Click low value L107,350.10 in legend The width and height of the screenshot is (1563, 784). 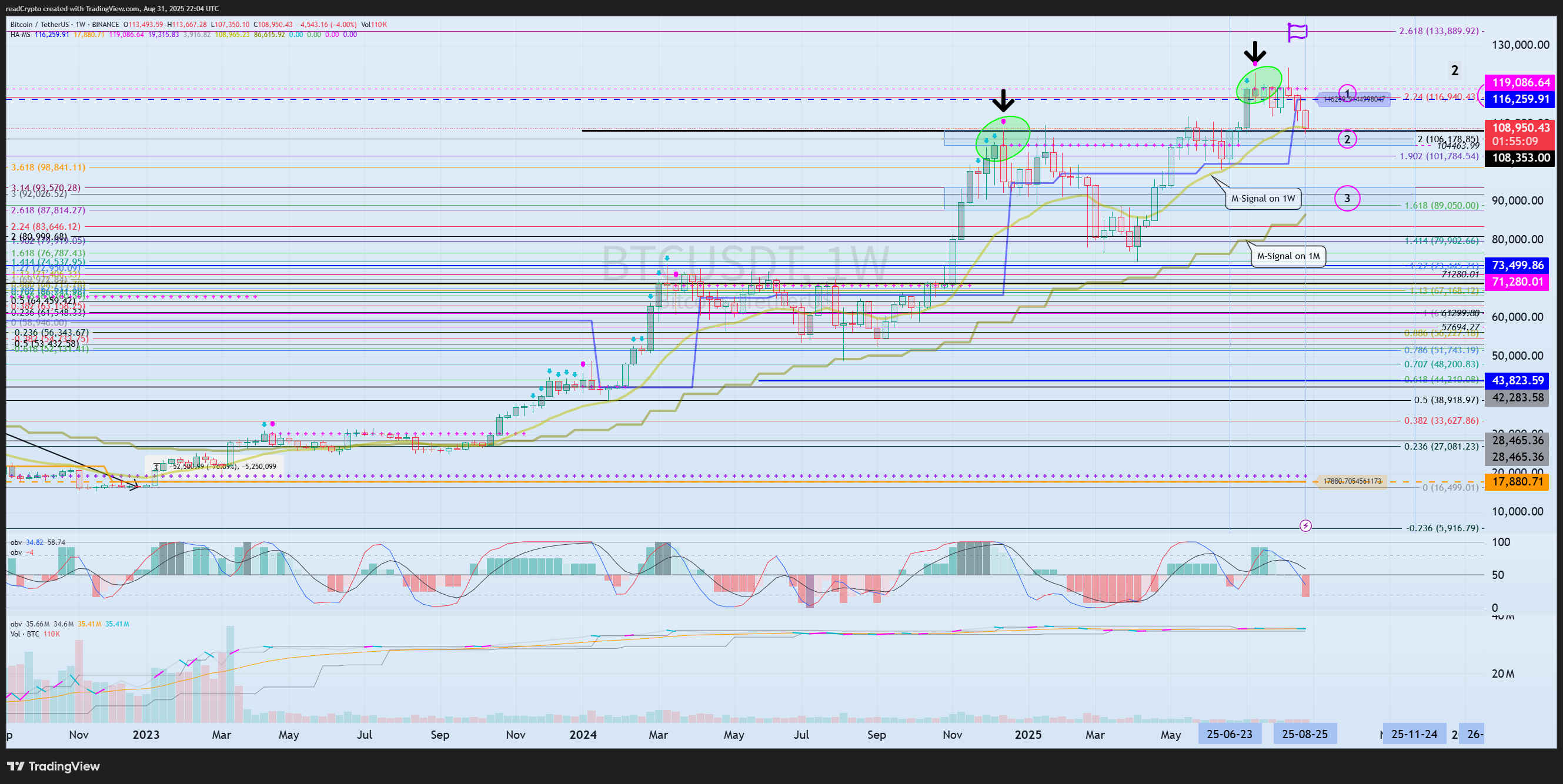(230, 25)
